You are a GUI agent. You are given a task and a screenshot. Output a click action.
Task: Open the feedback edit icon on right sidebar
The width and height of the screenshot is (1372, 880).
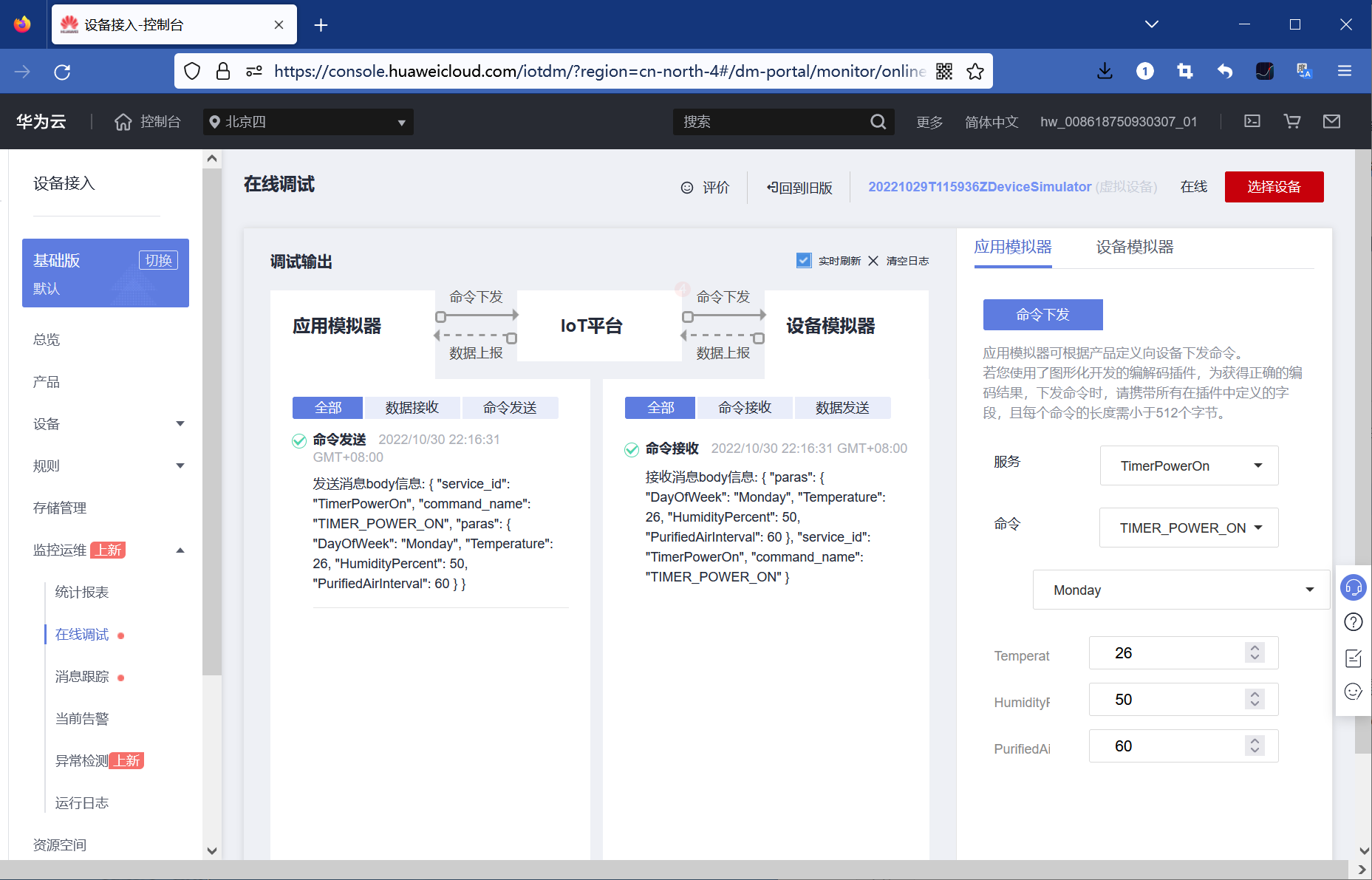point(1354,658)
